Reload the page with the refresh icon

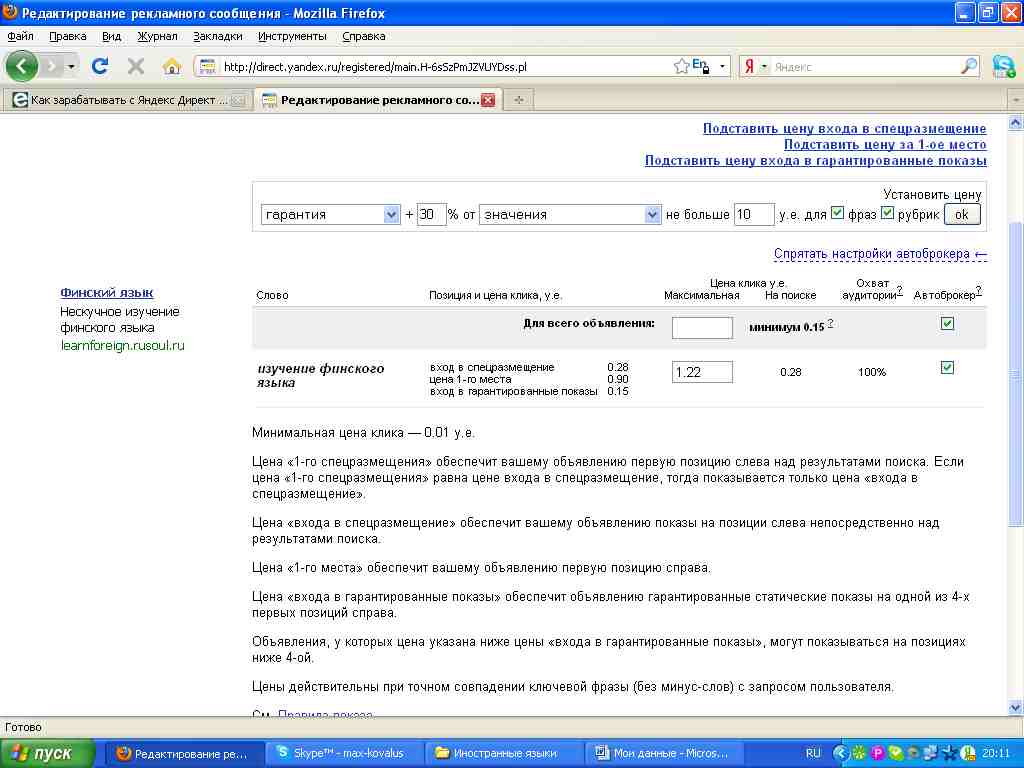click(x=100, y=66)
